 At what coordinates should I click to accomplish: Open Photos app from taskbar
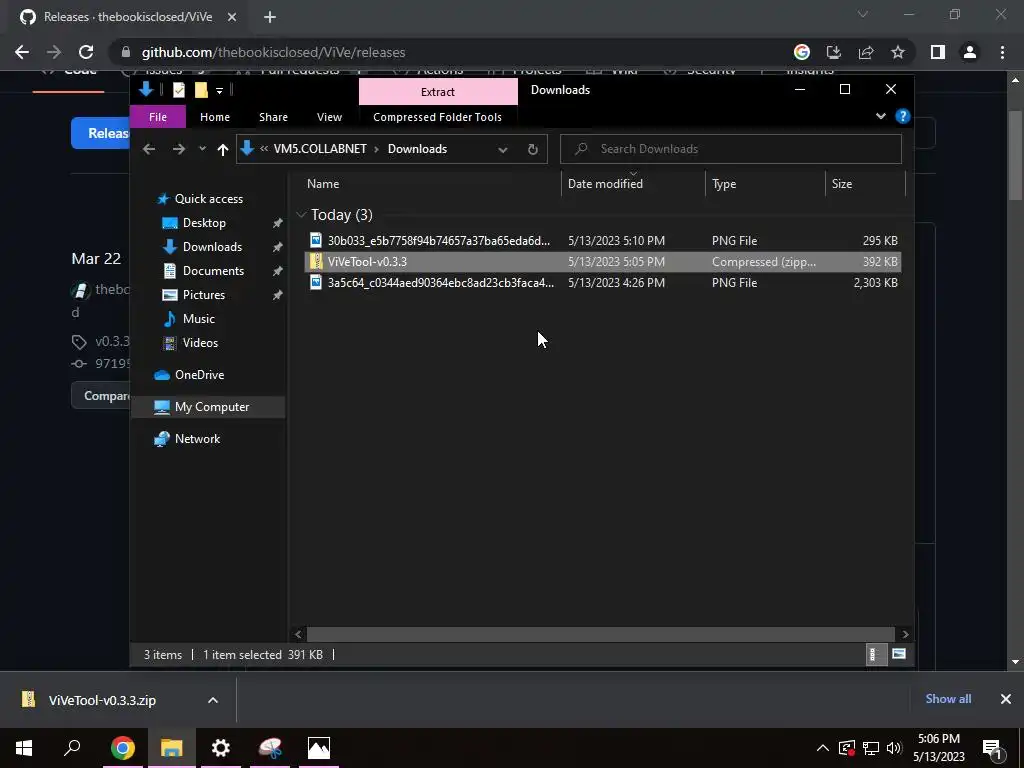coord(319,748)
